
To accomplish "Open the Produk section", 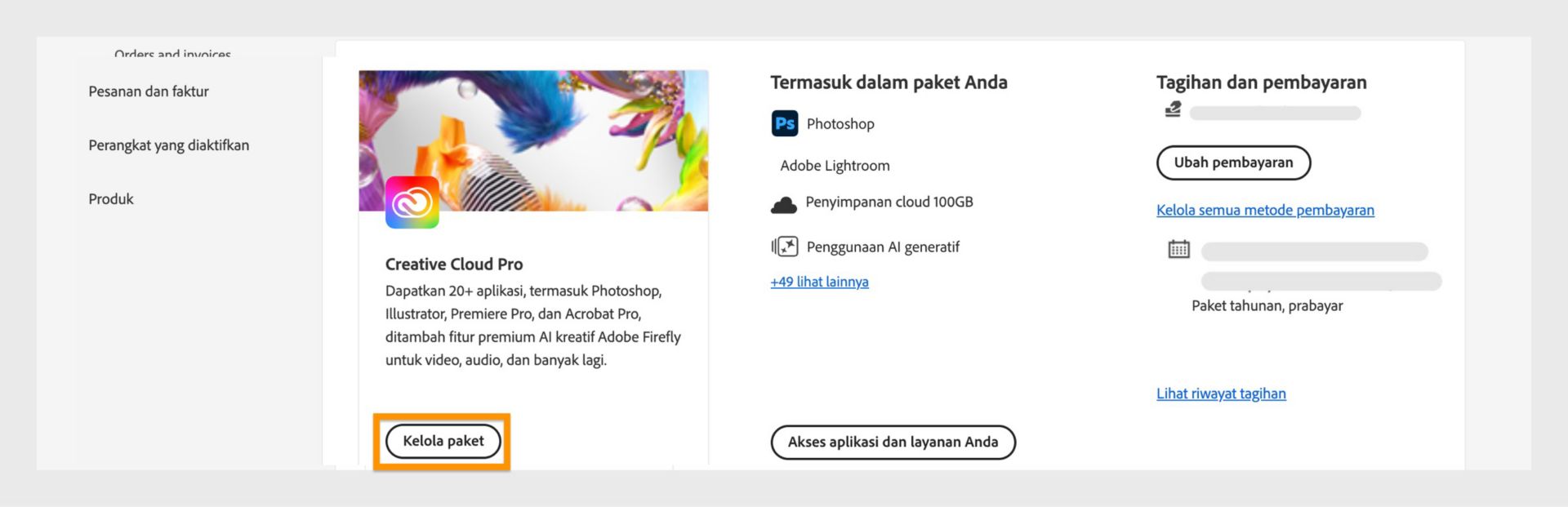I will click(111, 198).
